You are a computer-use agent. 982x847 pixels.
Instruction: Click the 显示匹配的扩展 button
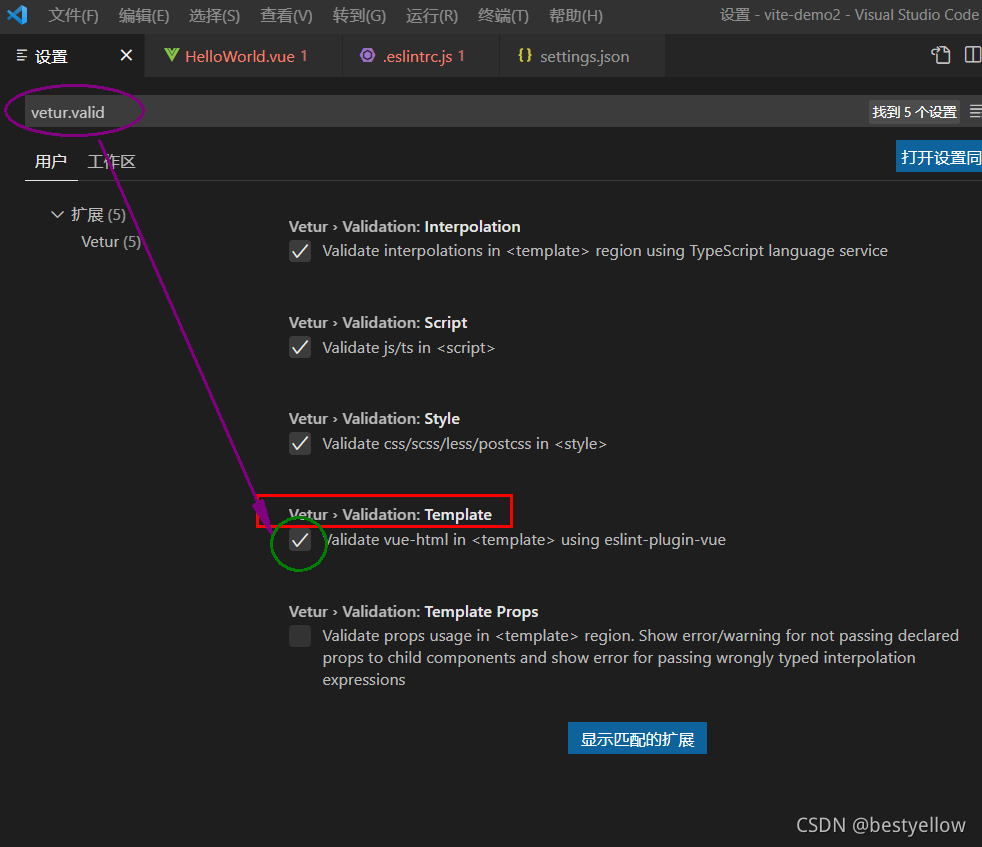637,739
